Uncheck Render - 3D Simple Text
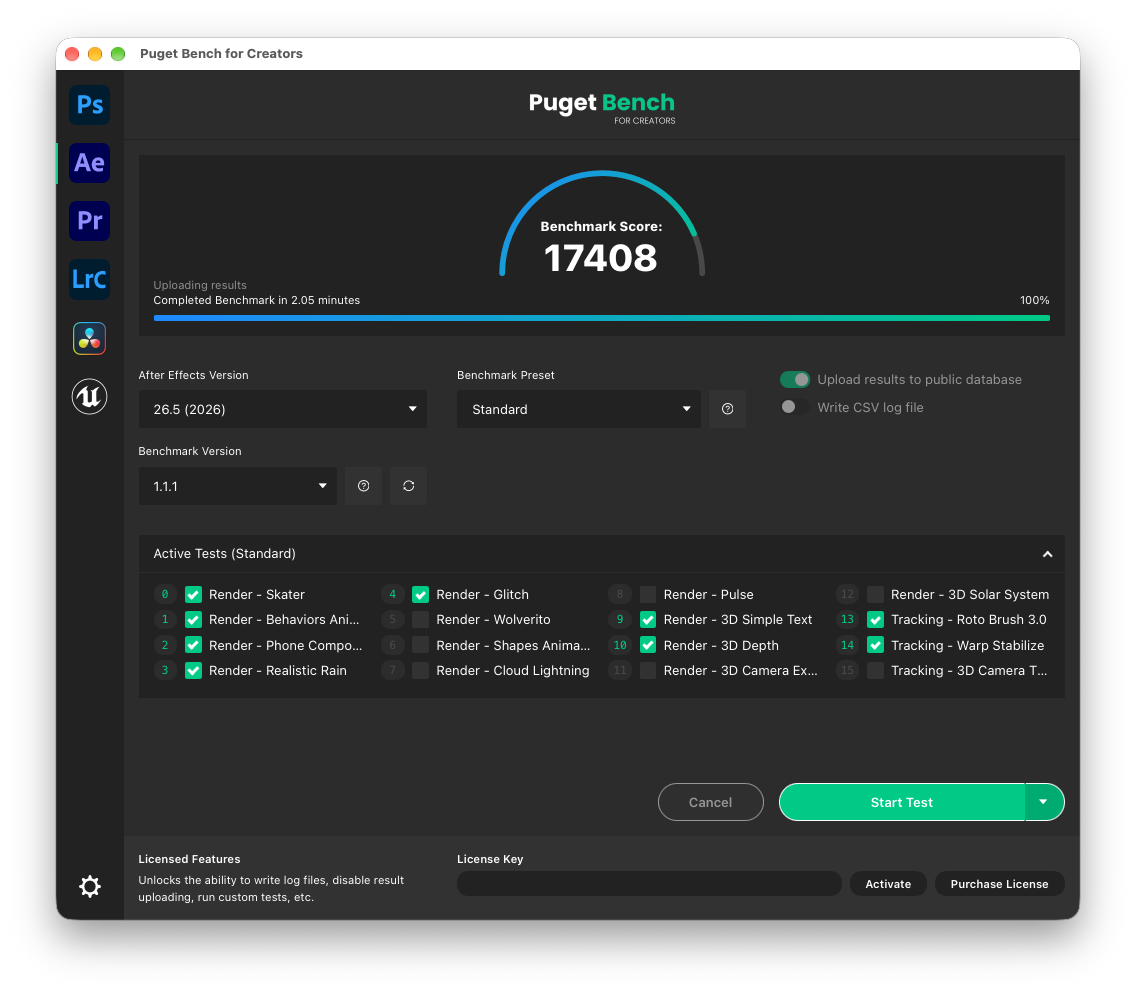 click(648, 620)
